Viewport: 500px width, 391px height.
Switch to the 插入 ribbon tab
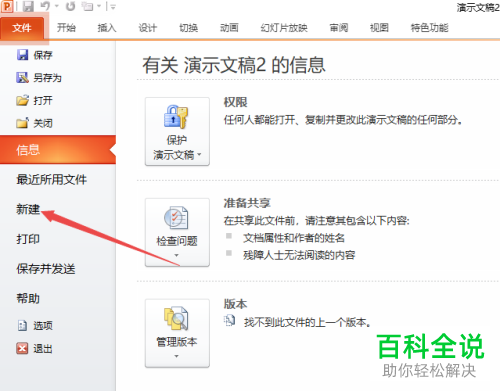coord(107,28)
